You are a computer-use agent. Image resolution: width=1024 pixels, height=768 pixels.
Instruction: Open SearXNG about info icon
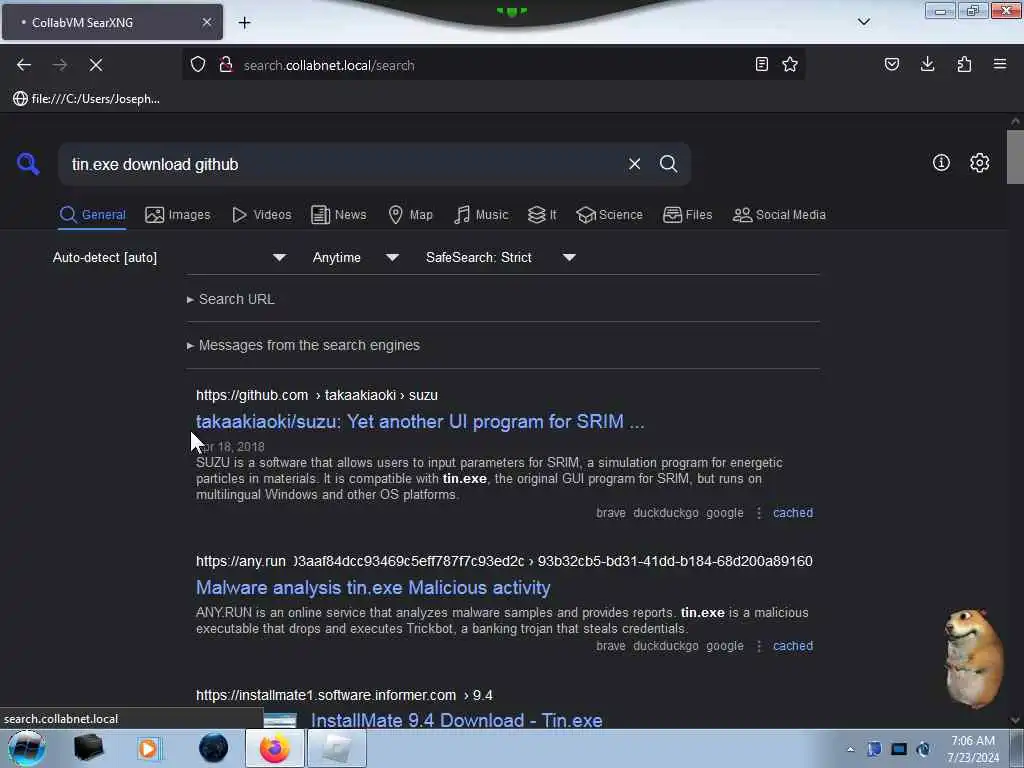pos(941,163)
